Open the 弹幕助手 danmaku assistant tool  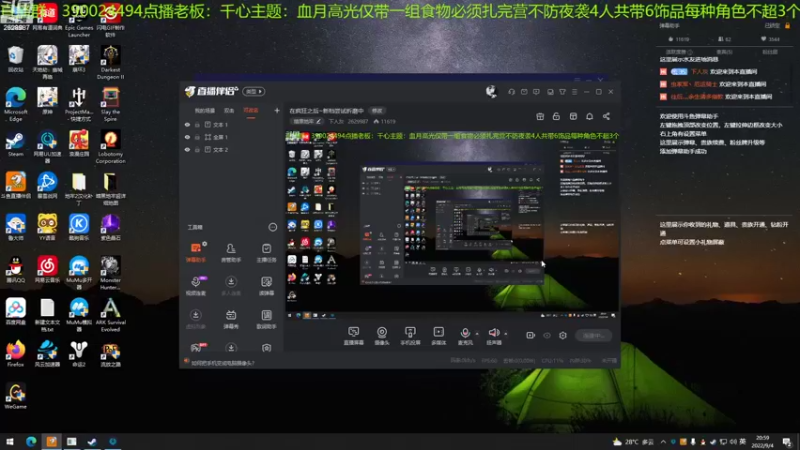point(196,252)
